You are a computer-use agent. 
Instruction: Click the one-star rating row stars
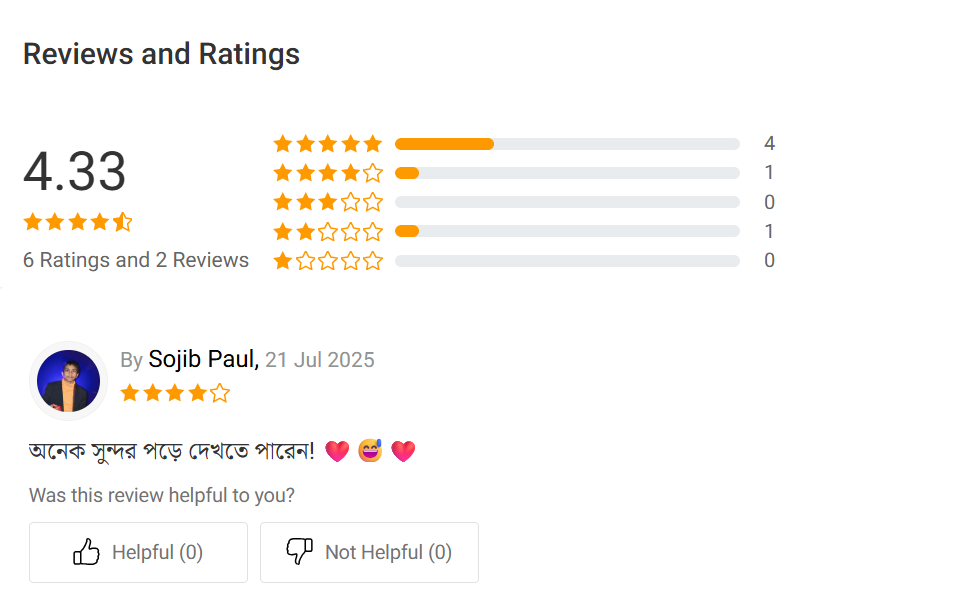[328, 261]
